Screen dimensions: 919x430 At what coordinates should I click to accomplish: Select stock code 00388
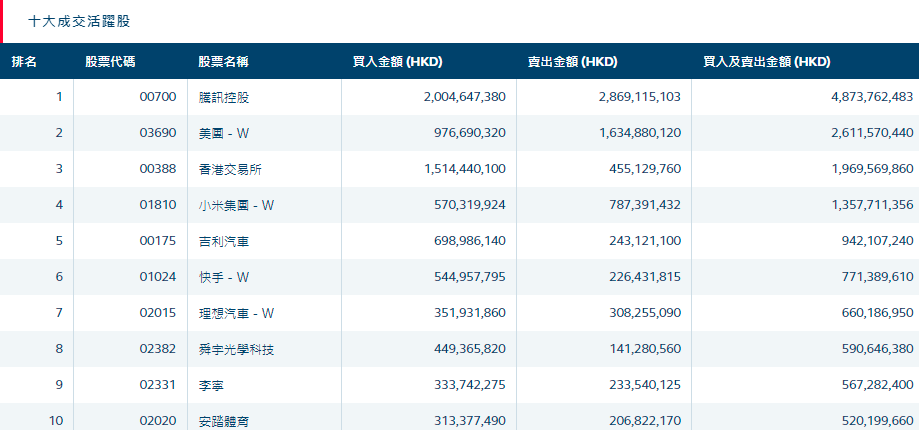click(x=158, y=169)
